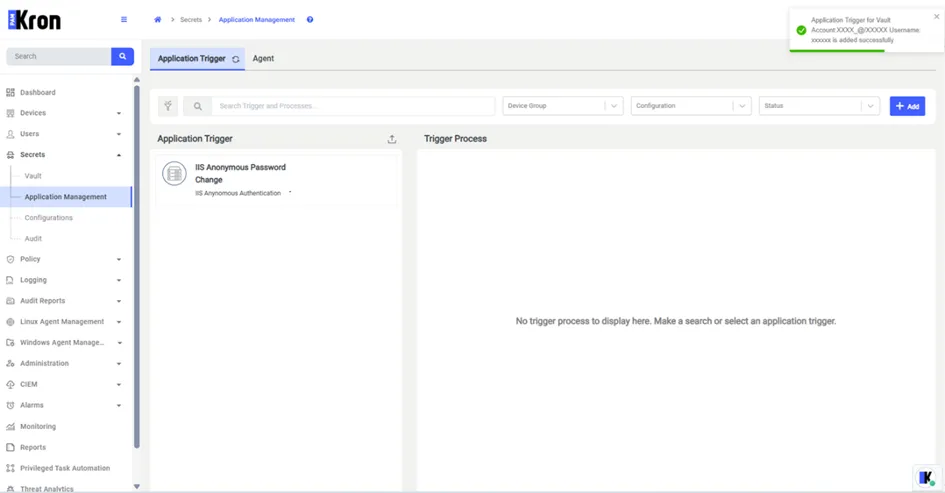This screenshot has height=493, width=945.
Task: Click the filter icon beside trigger search
Action: coord(168,106)
